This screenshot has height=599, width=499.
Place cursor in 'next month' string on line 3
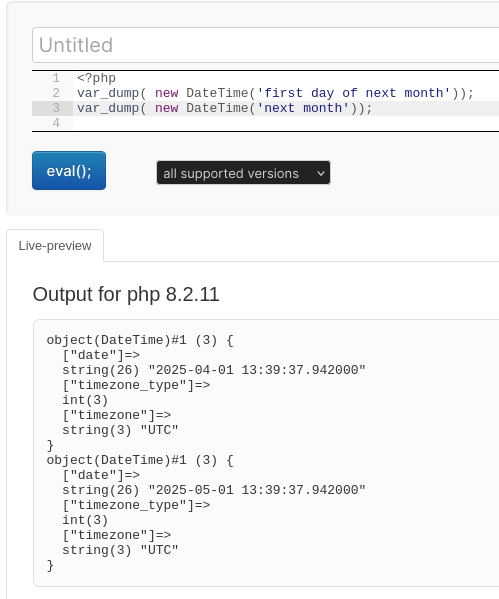(x=303, y=108)
